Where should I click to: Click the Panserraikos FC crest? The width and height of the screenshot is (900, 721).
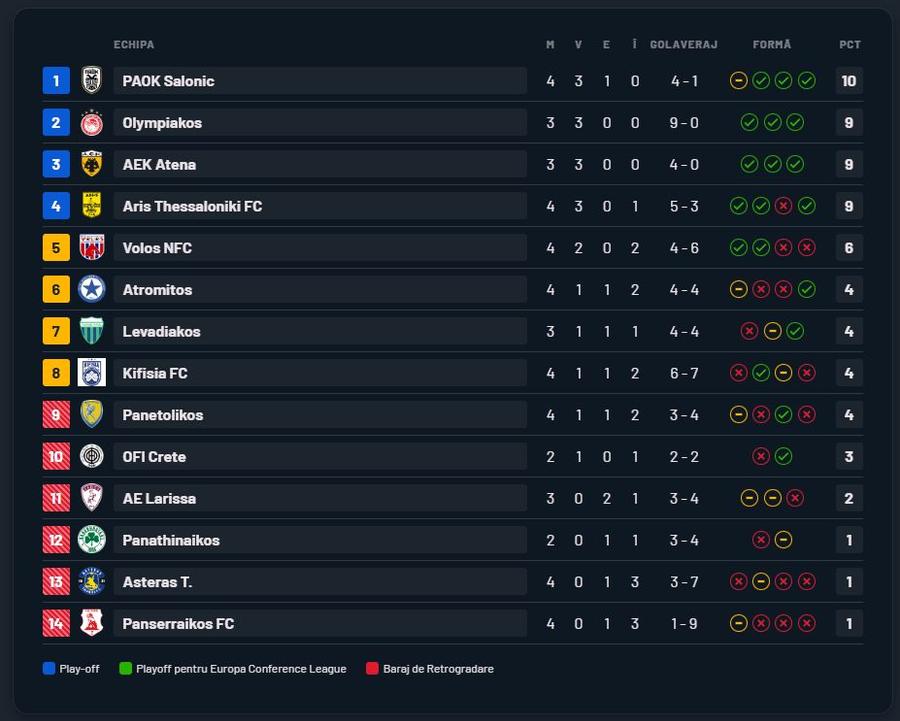pos(92,623)
